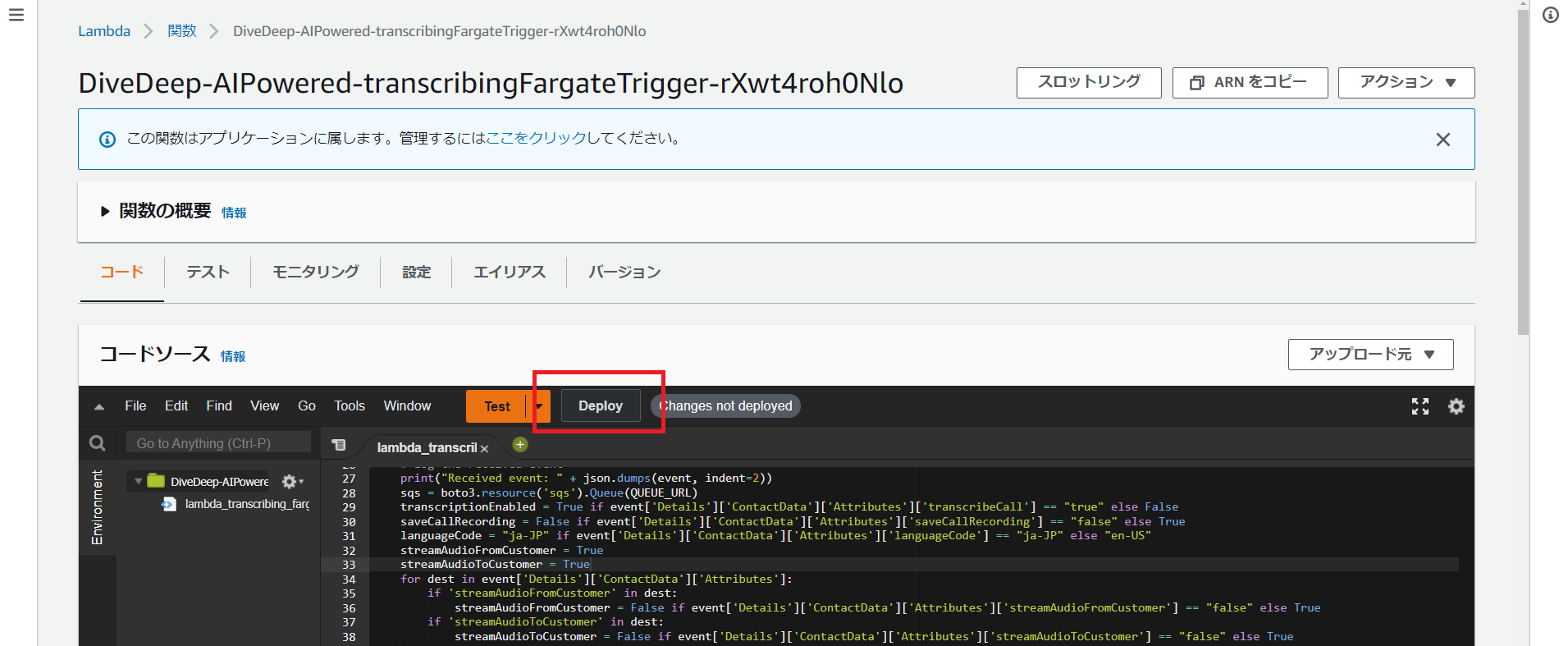Copy the function ARN

pos(1250,82)
